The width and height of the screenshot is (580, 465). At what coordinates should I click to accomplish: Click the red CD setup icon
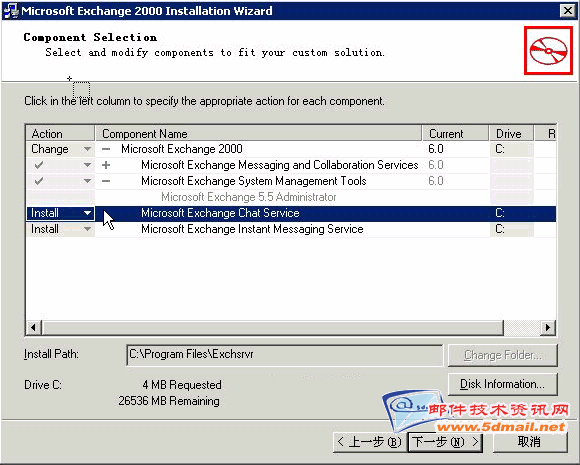pos(548,50)
